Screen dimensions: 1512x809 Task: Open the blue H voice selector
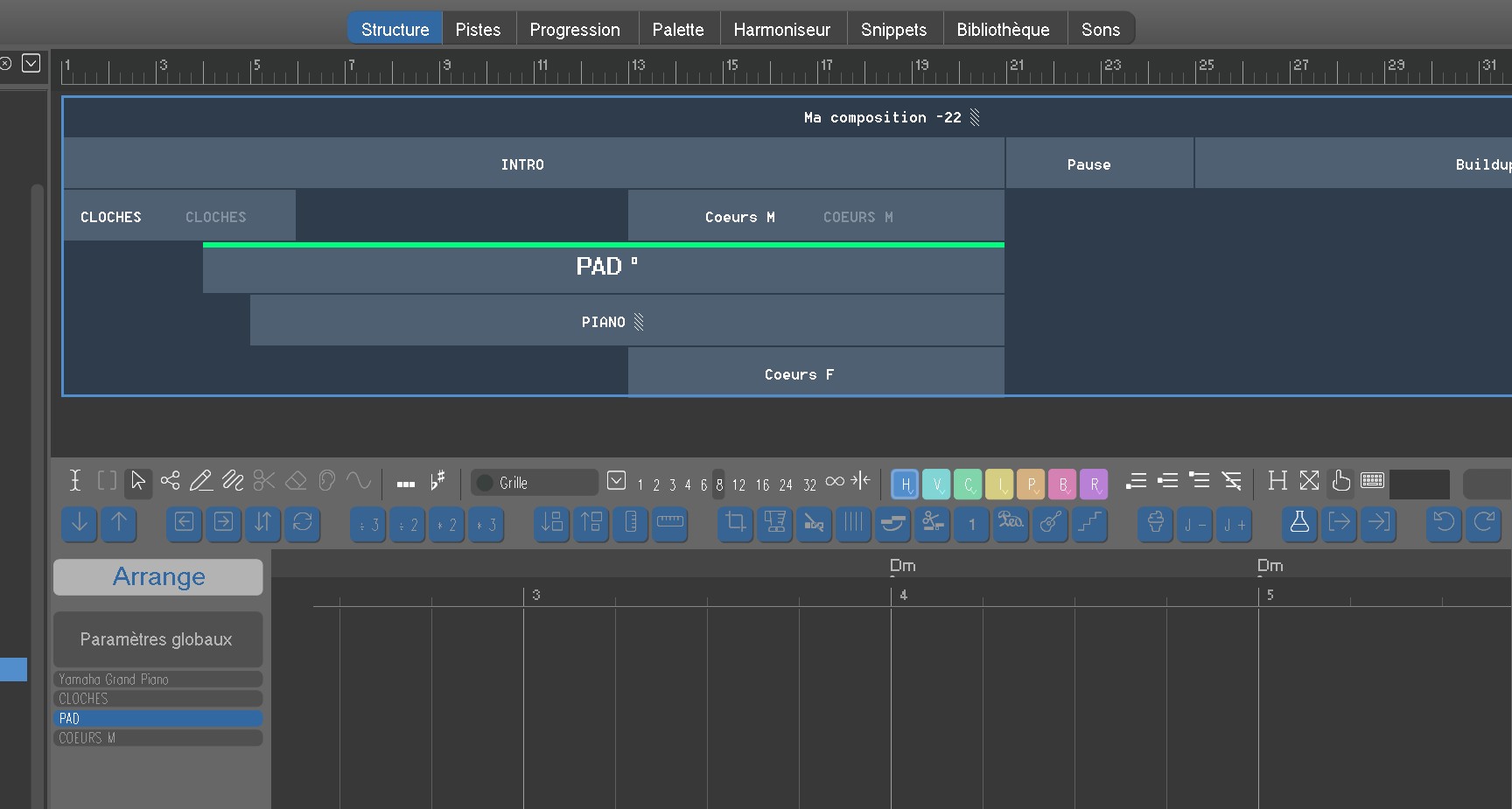[905, 484]
